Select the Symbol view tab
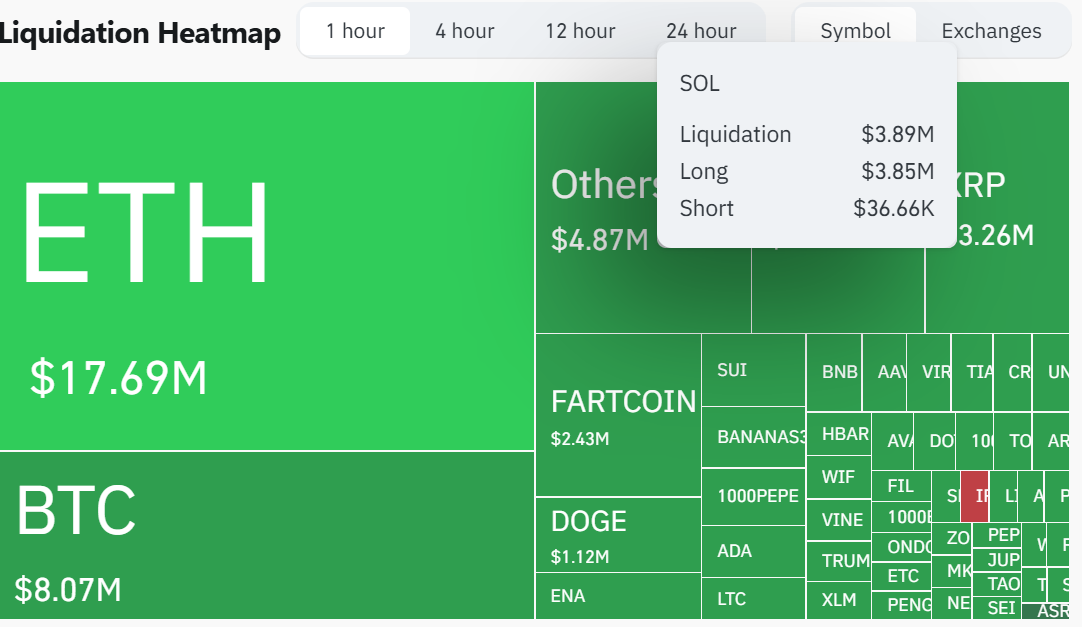Screen dimensions: 1082x627 point(856,31)
